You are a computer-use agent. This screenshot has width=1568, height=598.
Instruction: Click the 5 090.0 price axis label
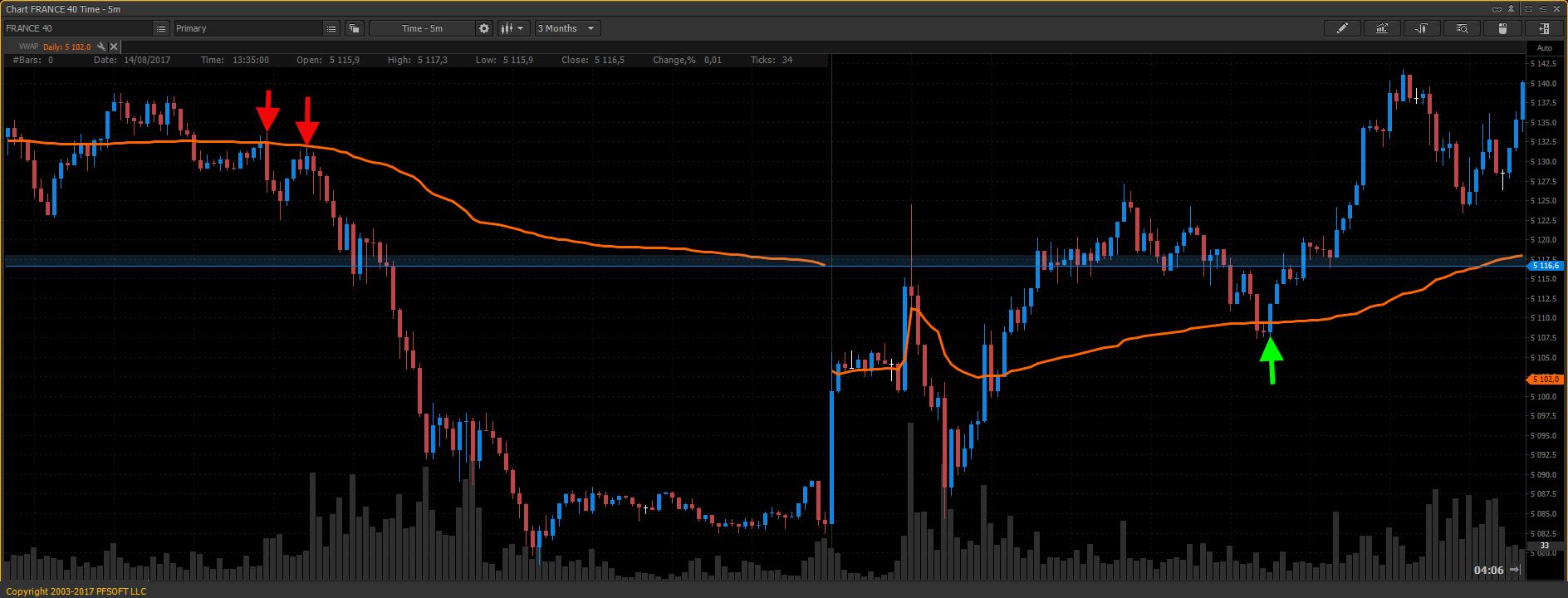click(x=1543, y=475)
